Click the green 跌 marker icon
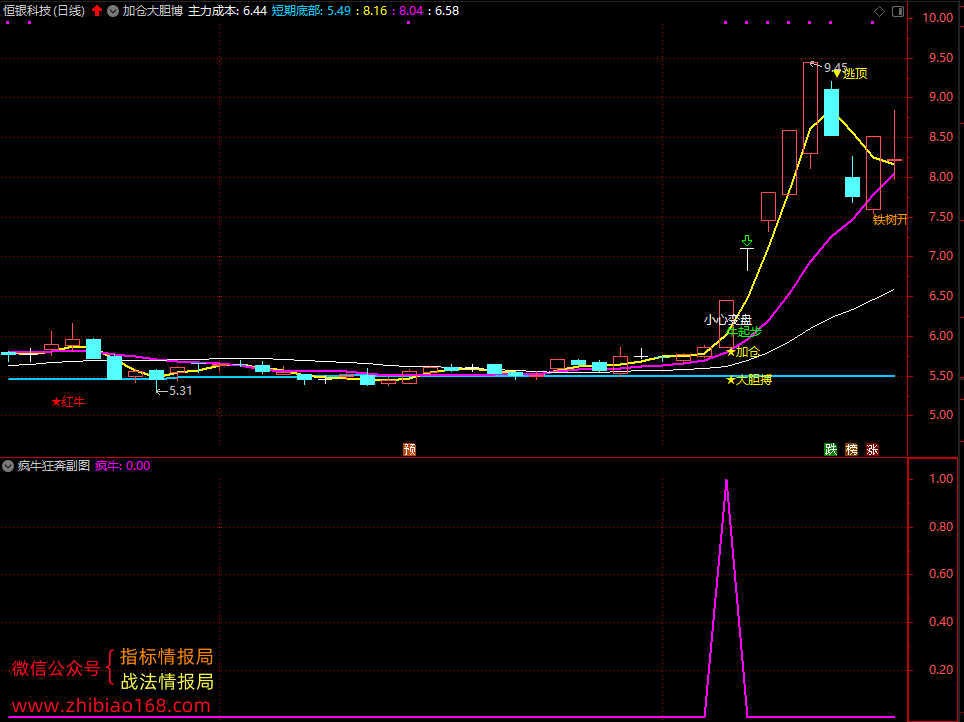The width and height of the screenshot is (964, 722). [x=831, y=450]
